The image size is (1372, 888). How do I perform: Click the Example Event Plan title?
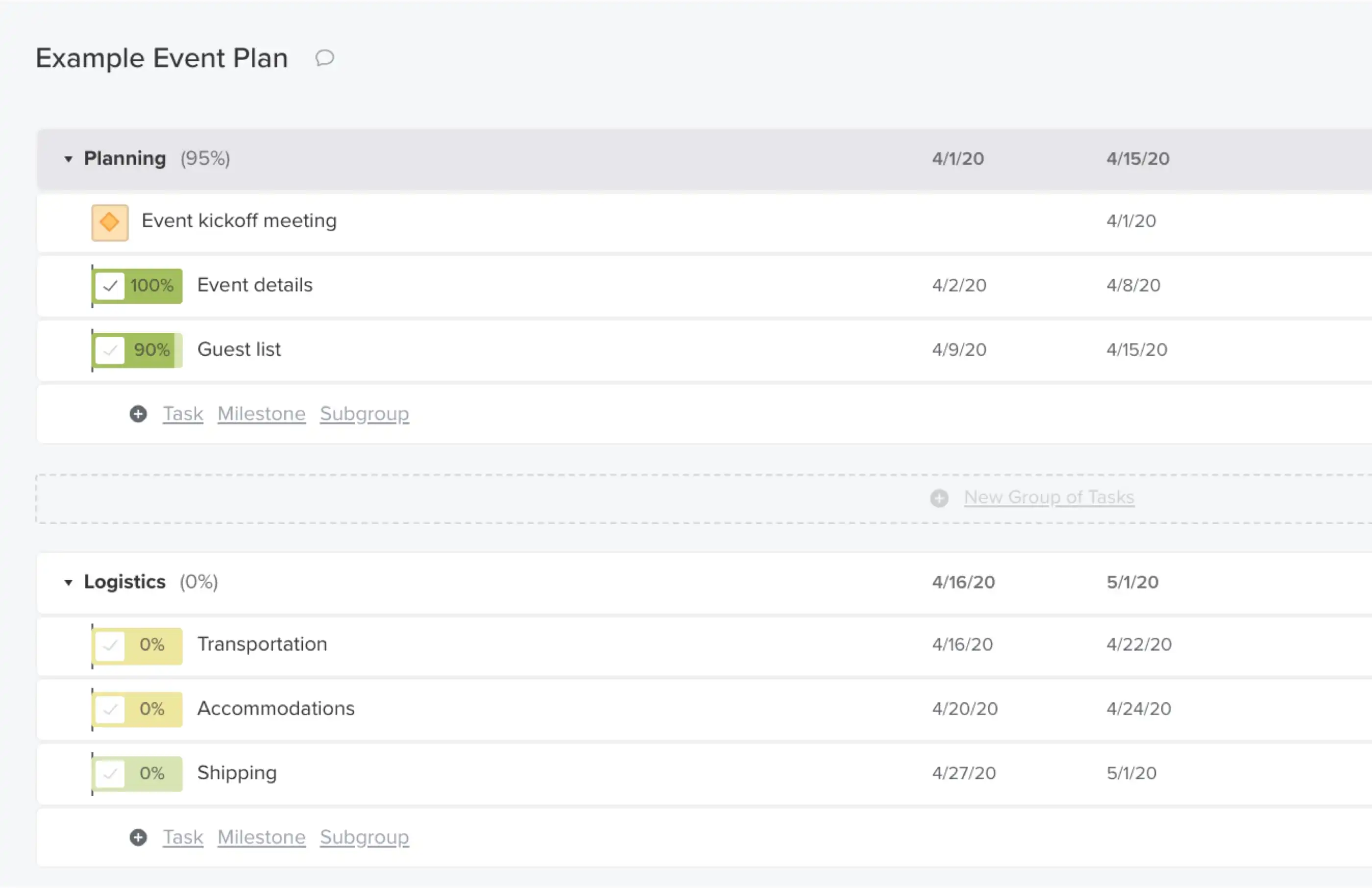161,58
